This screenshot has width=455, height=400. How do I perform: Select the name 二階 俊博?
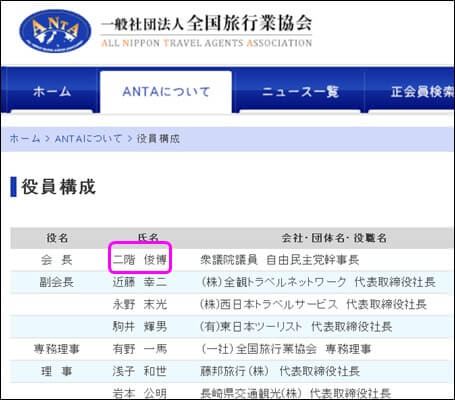[140, 260]
